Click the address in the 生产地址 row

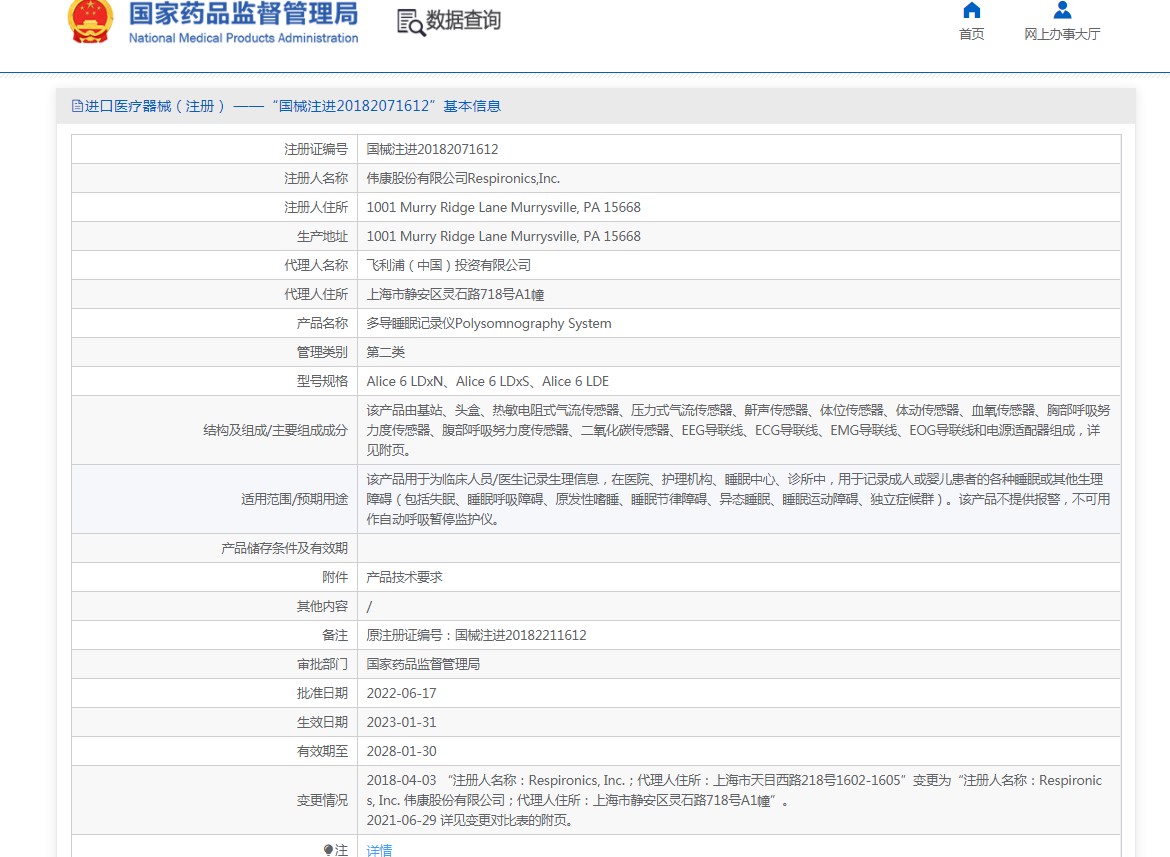(504, 236)
